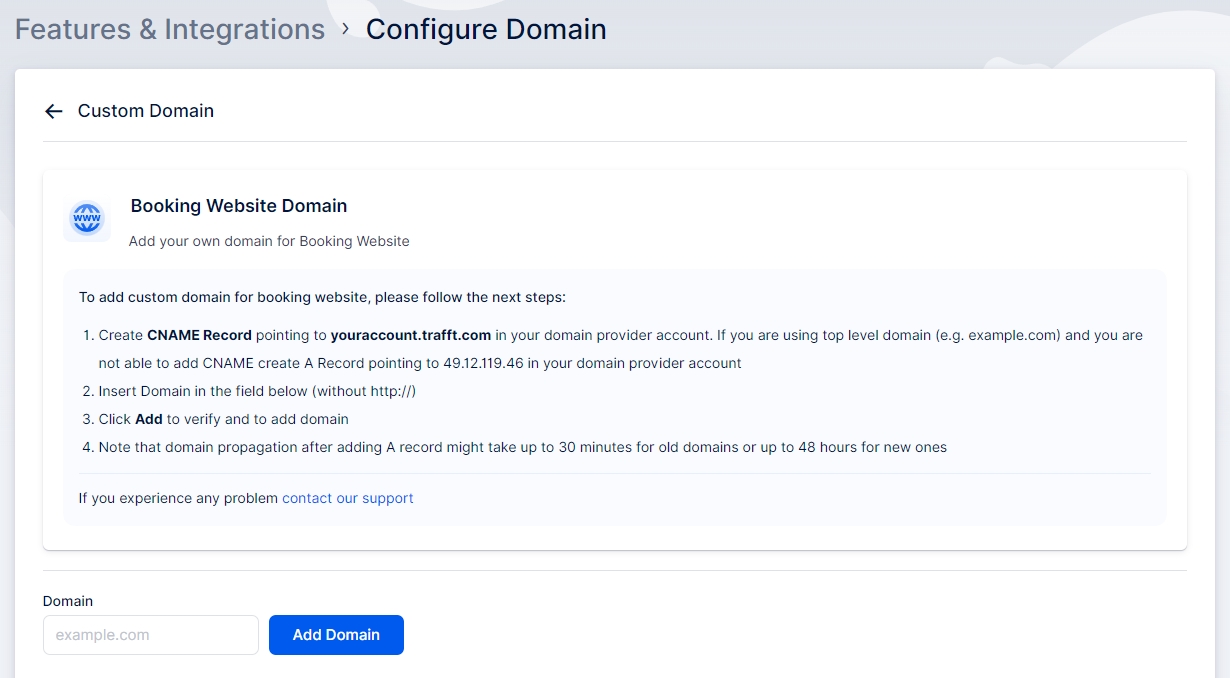Click the Booking Website Domain heading
The height and width of the screenshot is (678, 1230).
point(239,206)
